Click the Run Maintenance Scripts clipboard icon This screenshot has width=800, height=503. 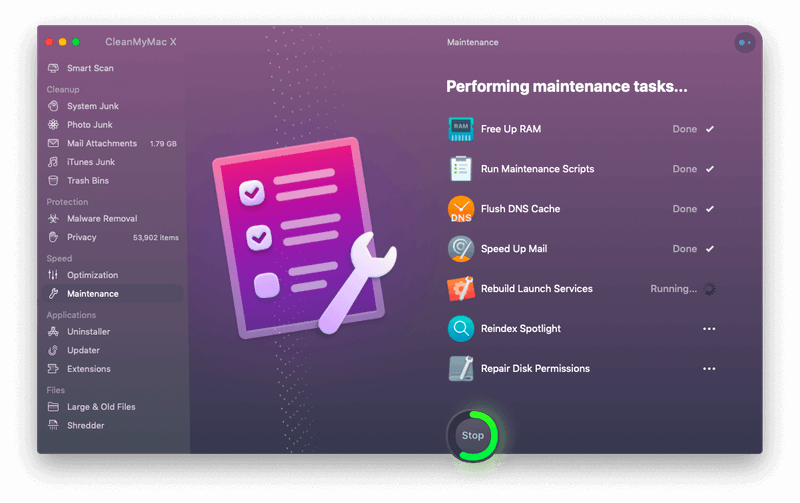coord(461,169)
